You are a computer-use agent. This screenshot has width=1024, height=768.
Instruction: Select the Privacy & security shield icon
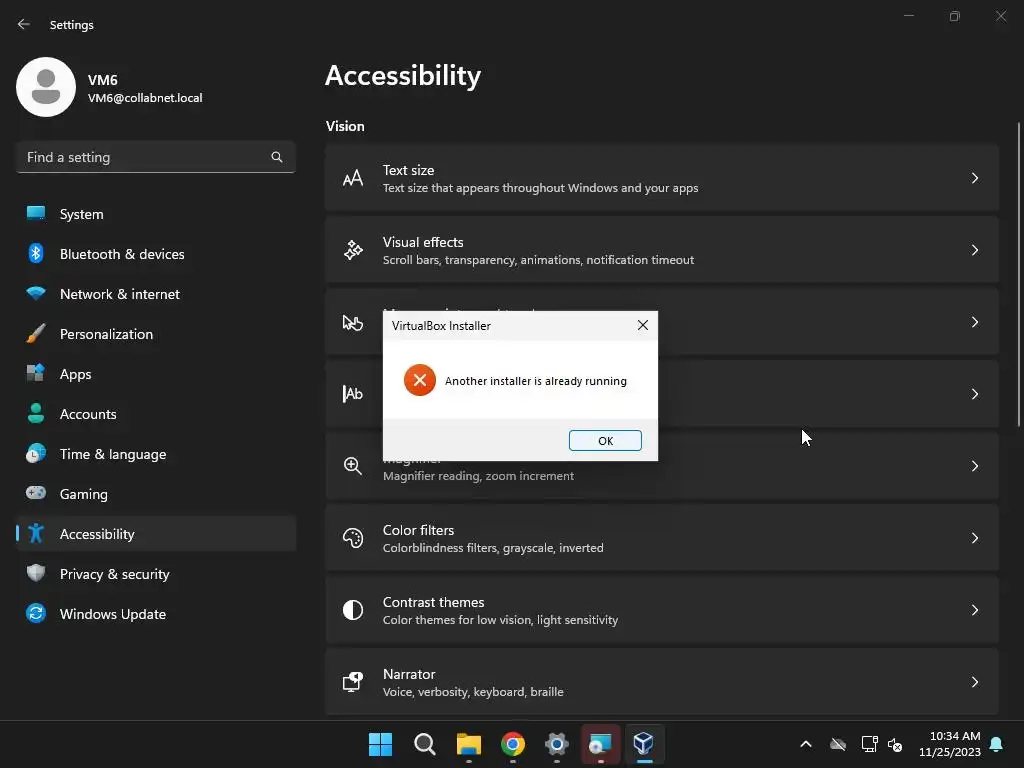point(36,573)
